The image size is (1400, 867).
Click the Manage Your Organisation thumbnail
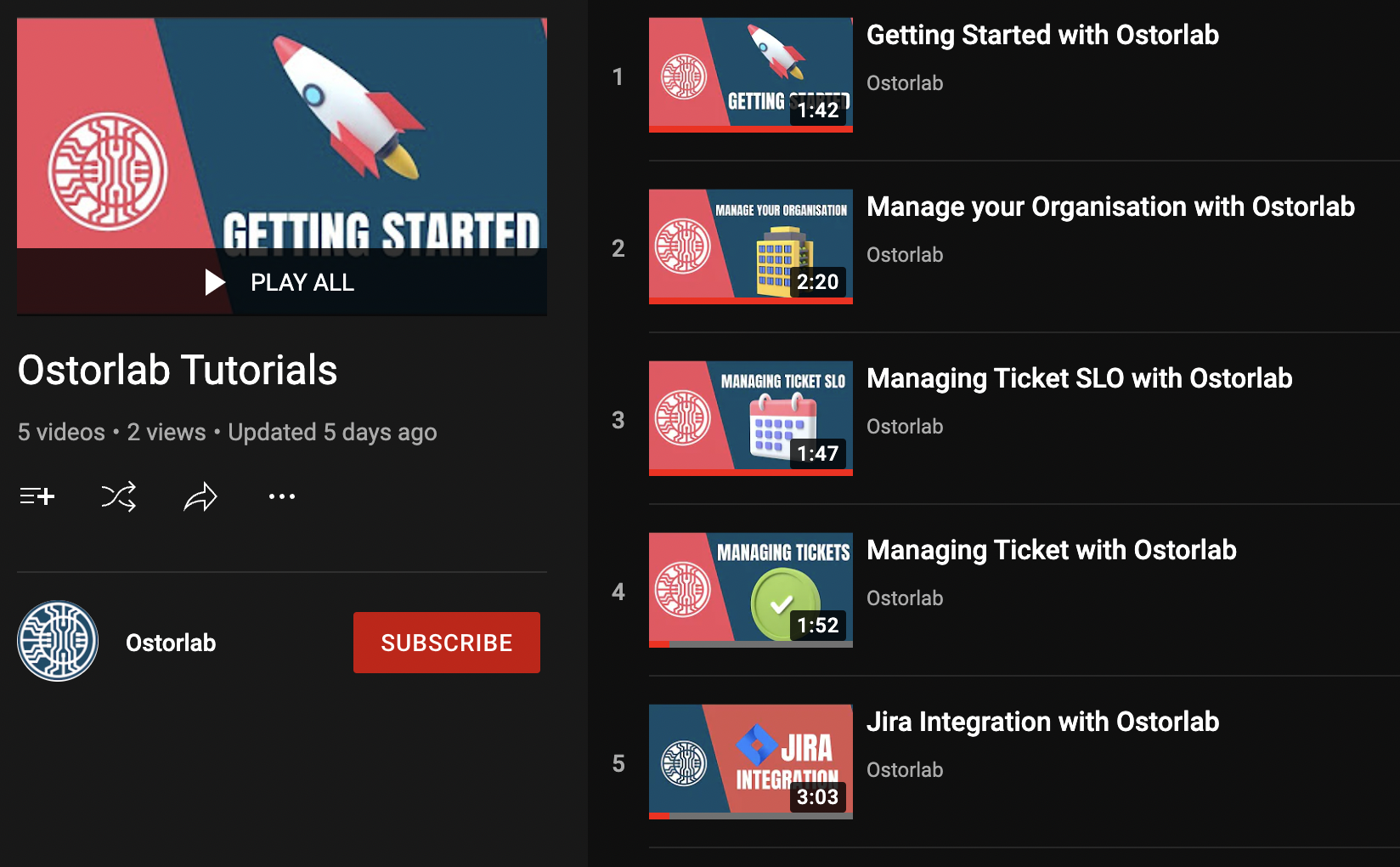pyautogui.click(x=751, y=246)
